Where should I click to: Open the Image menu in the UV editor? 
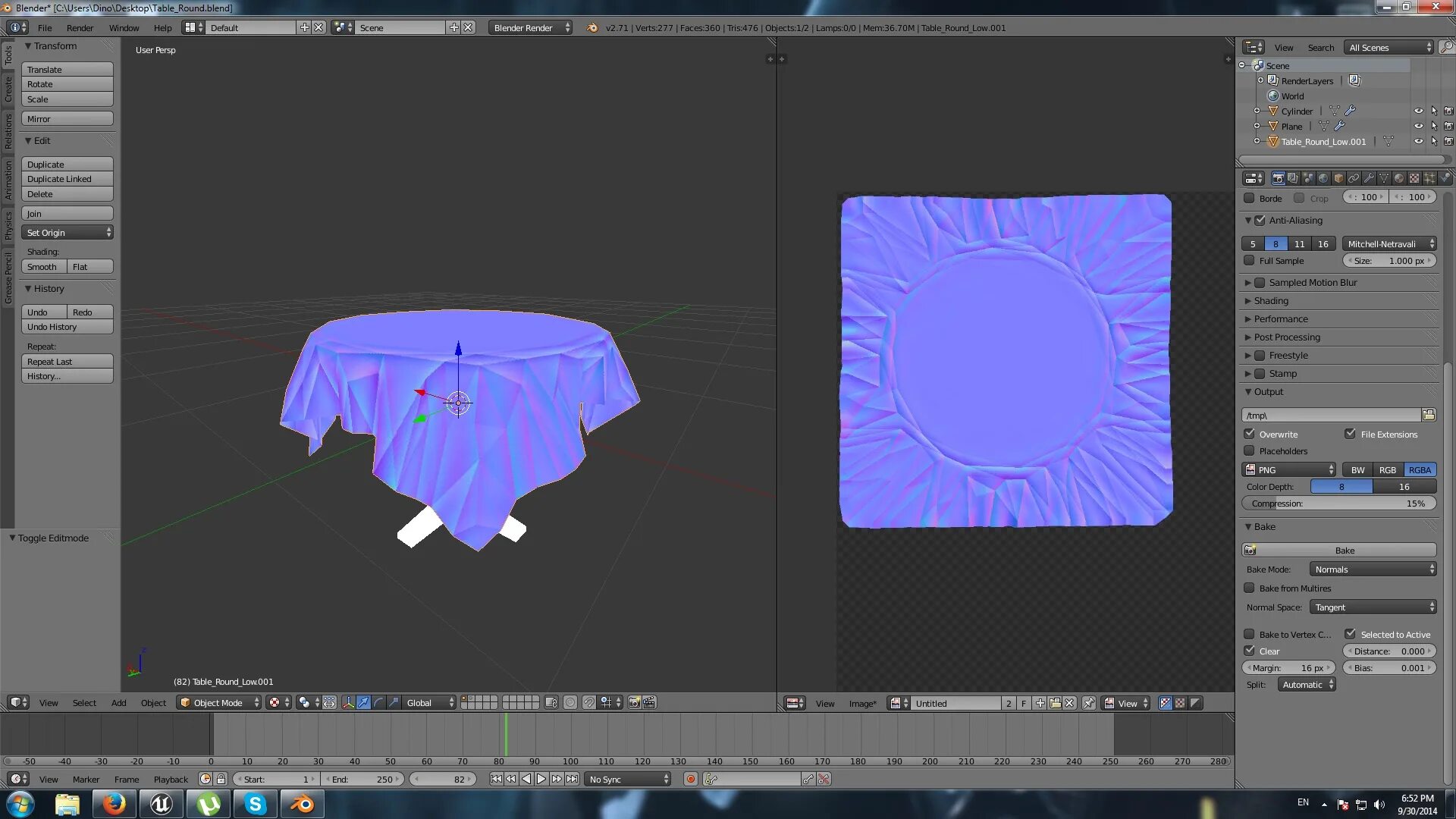(x=862, y=704)
